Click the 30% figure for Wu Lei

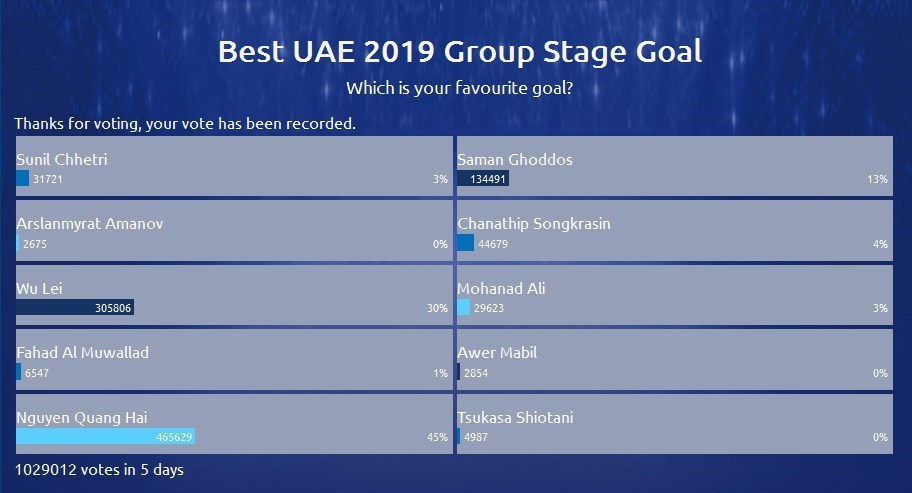pyautogui.click(x=437, y=308)
